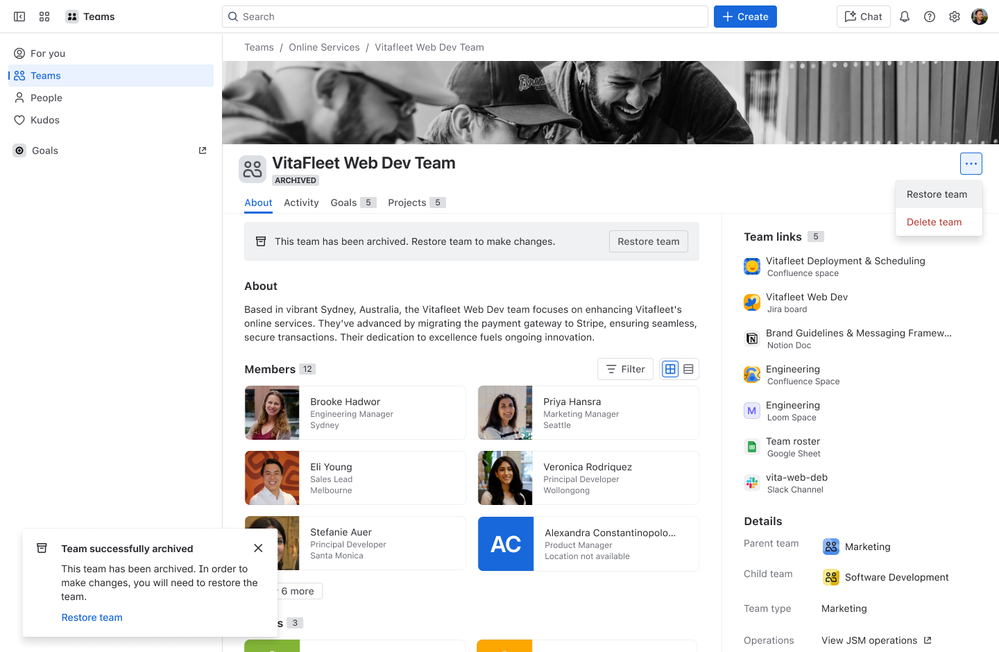The image size is (999, 652).
Task: Click the archive box icon in the toast
Action: pyautogui.click(x=42, y=548)
